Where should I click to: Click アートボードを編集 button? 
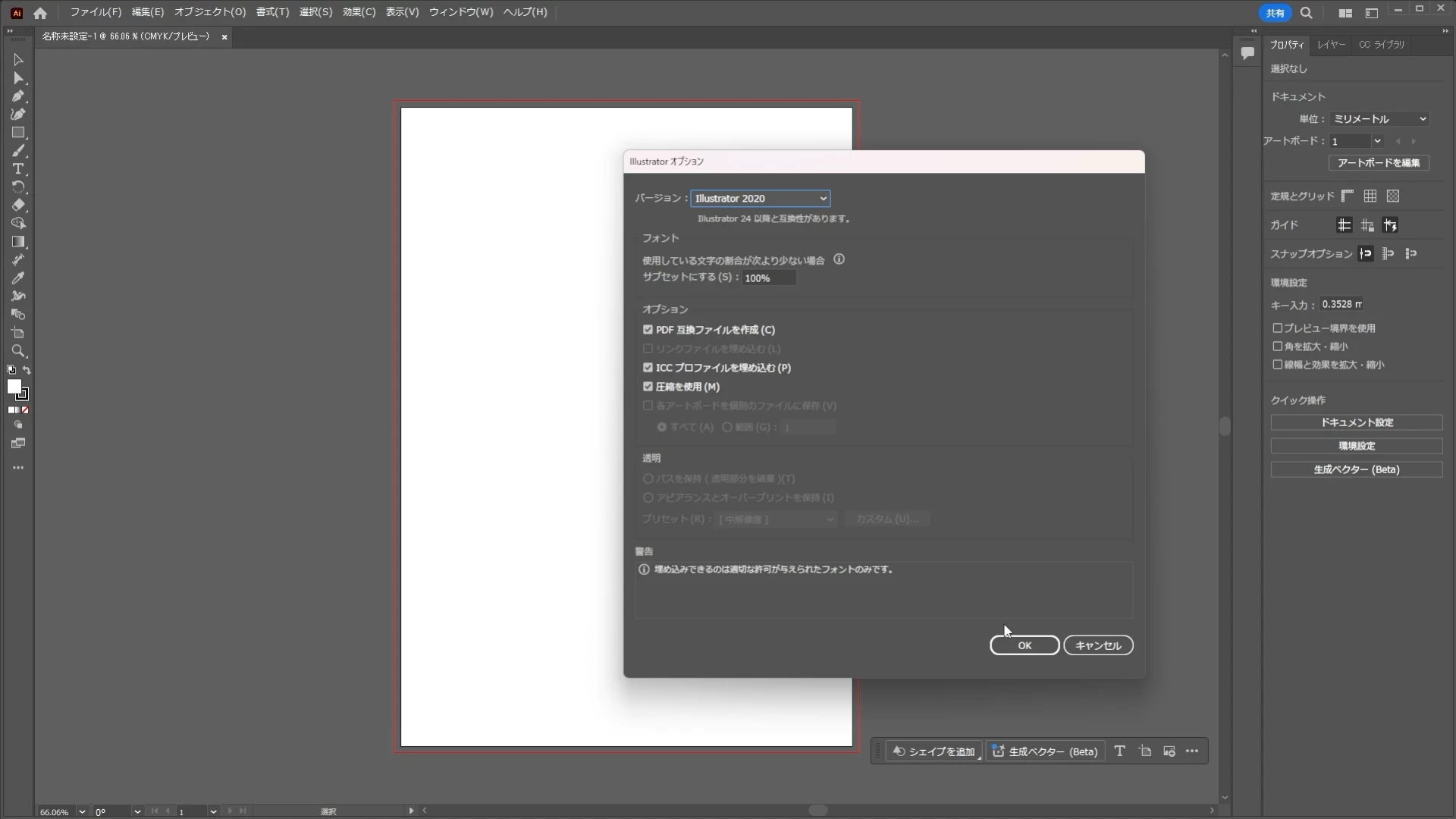[1379, 163]
